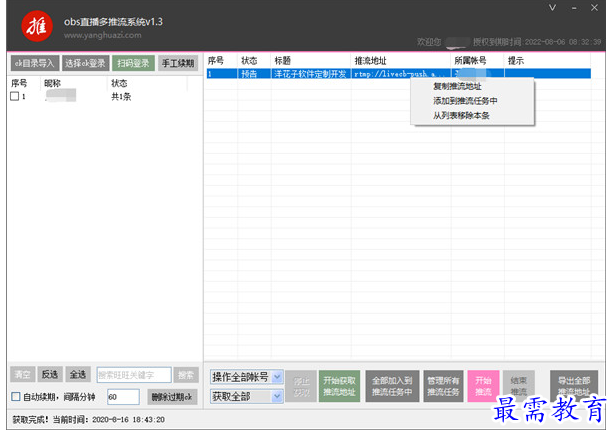
Task: Choose 复制推流地址 from context menu
Action: (458, 87)
